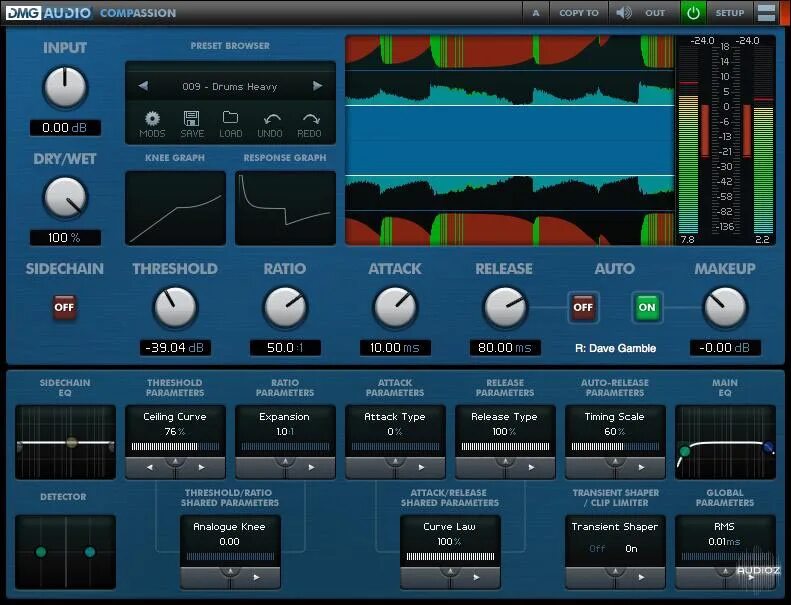Click the Expansion 1.0:1 slider bar
Screen dimensions: 791x605
pyautogui.click(x=285, y=447)
